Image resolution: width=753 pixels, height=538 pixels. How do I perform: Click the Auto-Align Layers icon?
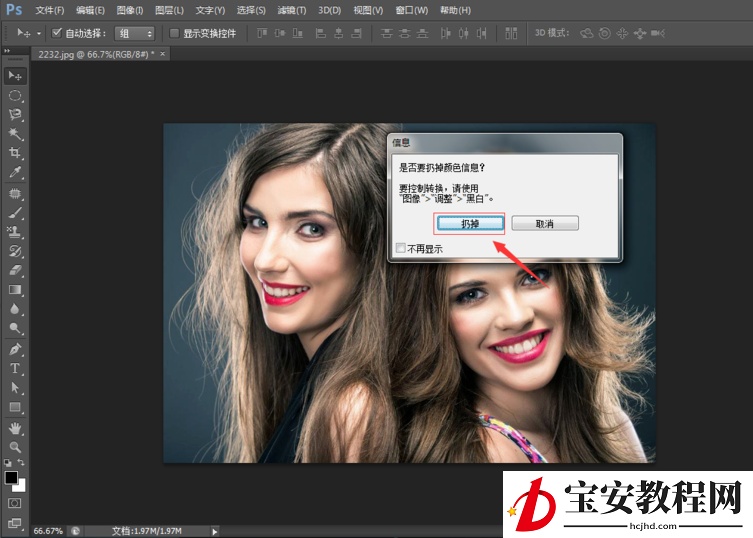(511, 33)
